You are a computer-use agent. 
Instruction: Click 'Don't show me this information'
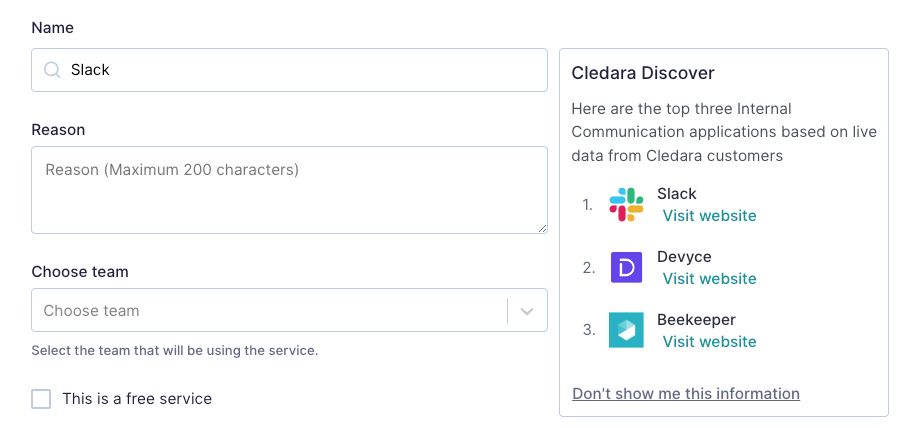686,394
